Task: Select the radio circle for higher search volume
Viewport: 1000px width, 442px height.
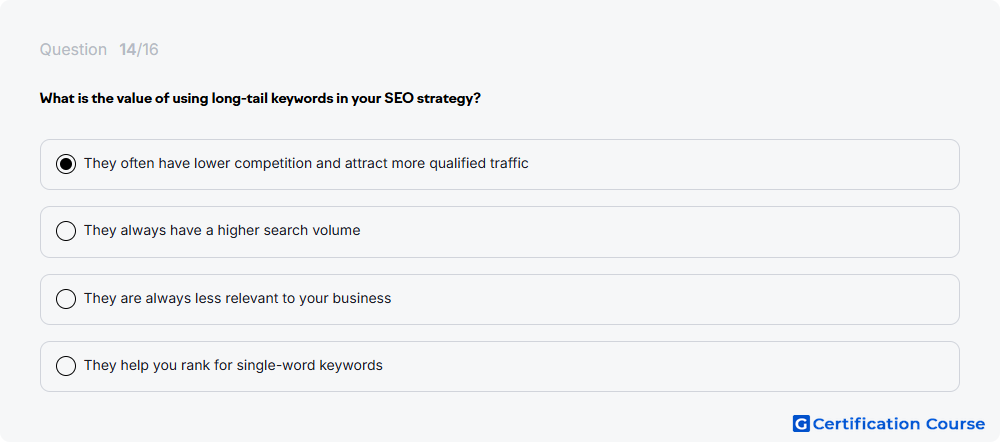Action: coord(66,231)
